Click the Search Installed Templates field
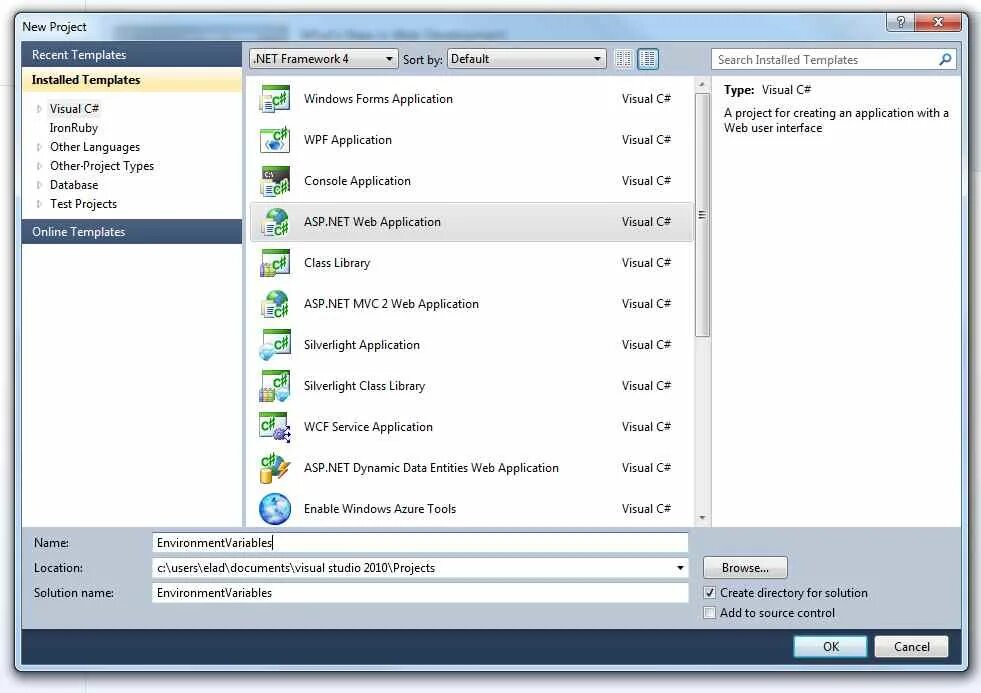This screenshot has height=693, width=981. click(825, 59)
